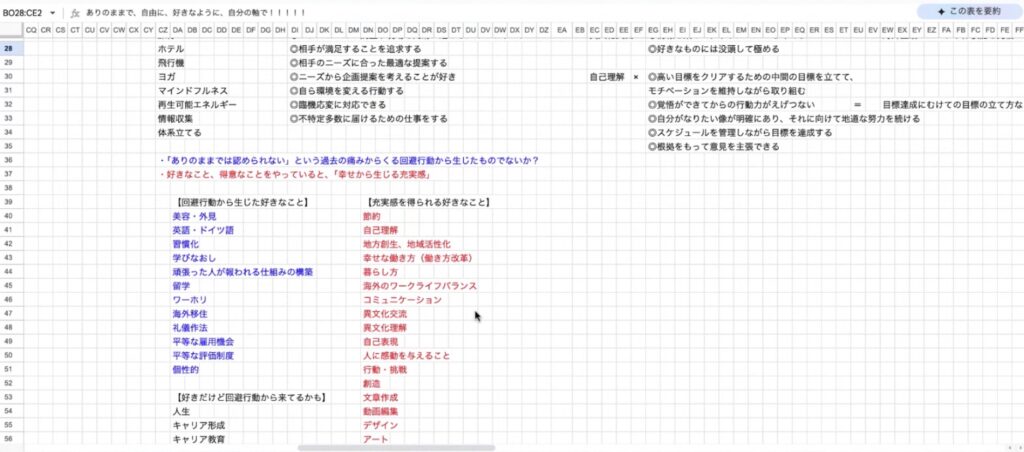Click the cell 自己理解 in row 30
The height and width of the screenshot is (452, 1024).
point(607,77)
